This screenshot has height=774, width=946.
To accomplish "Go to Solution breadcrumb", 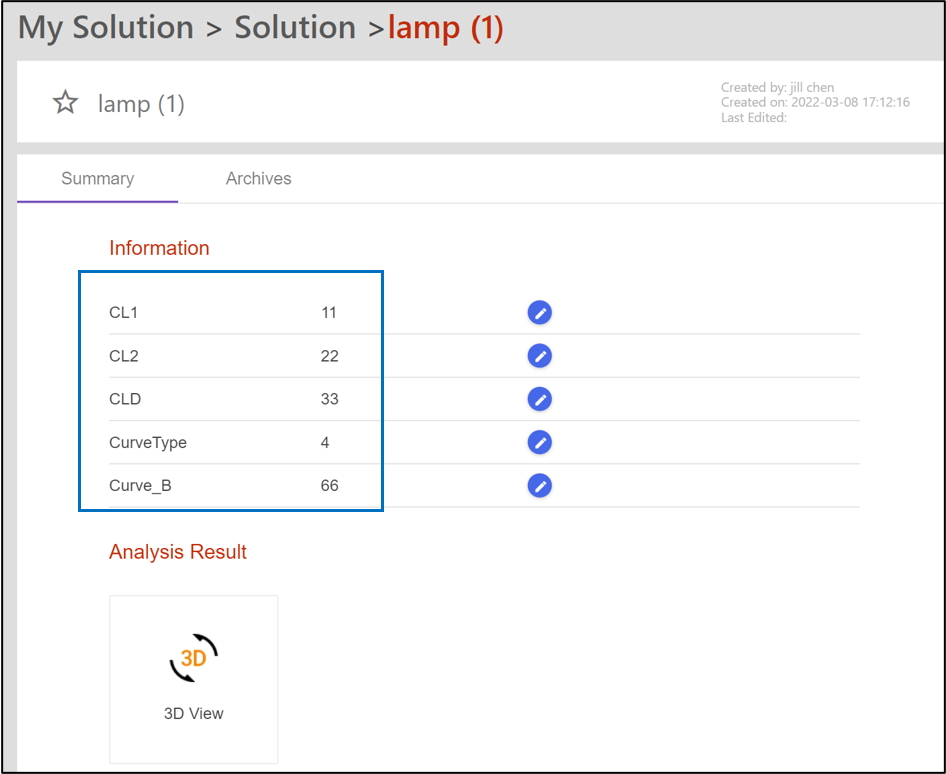I will click(295, 28).
